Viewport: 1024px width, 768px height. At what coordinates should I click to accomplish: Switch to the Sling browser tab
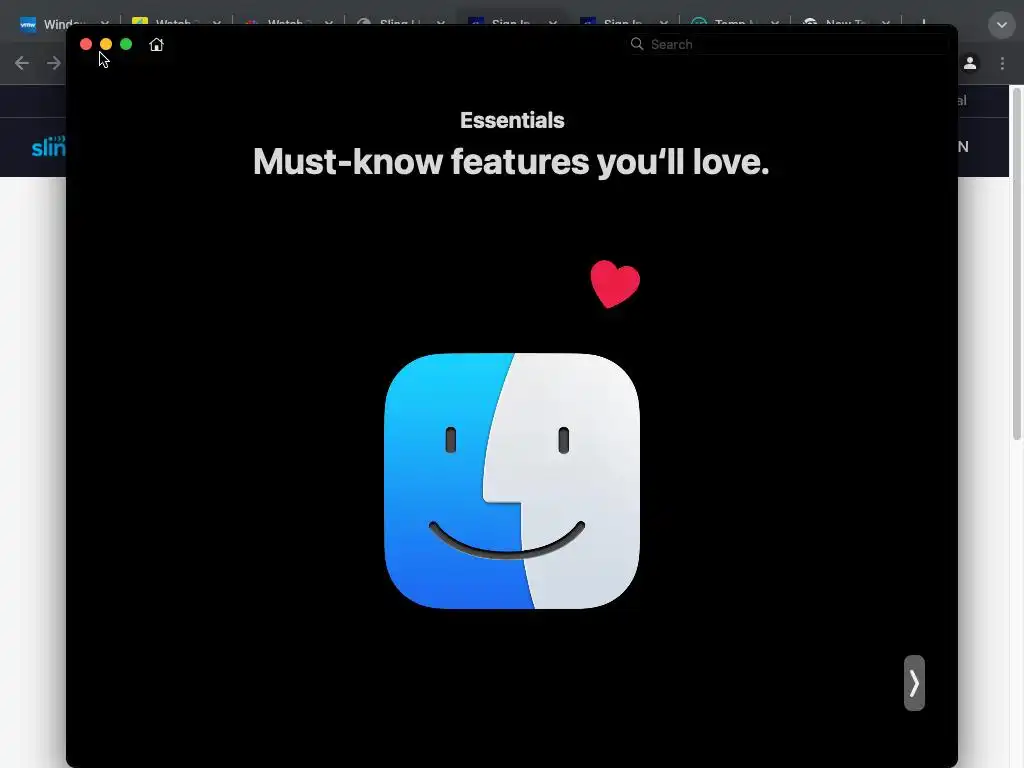point(401,24)
